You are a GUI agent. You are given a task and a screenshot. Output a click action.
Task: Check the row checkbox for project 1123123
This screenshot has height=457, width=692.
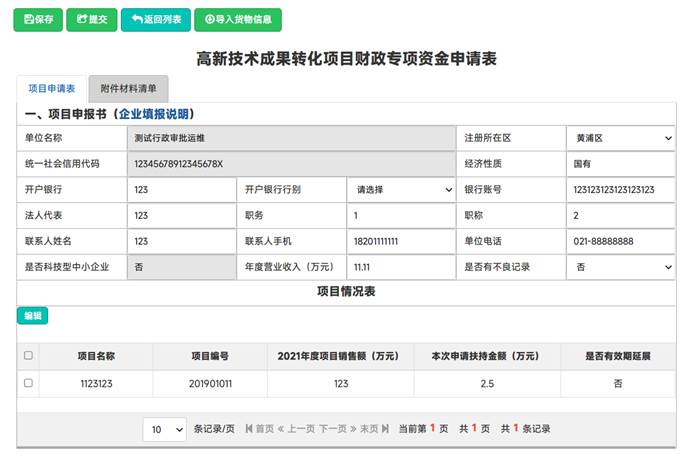[x=28, y=383]
